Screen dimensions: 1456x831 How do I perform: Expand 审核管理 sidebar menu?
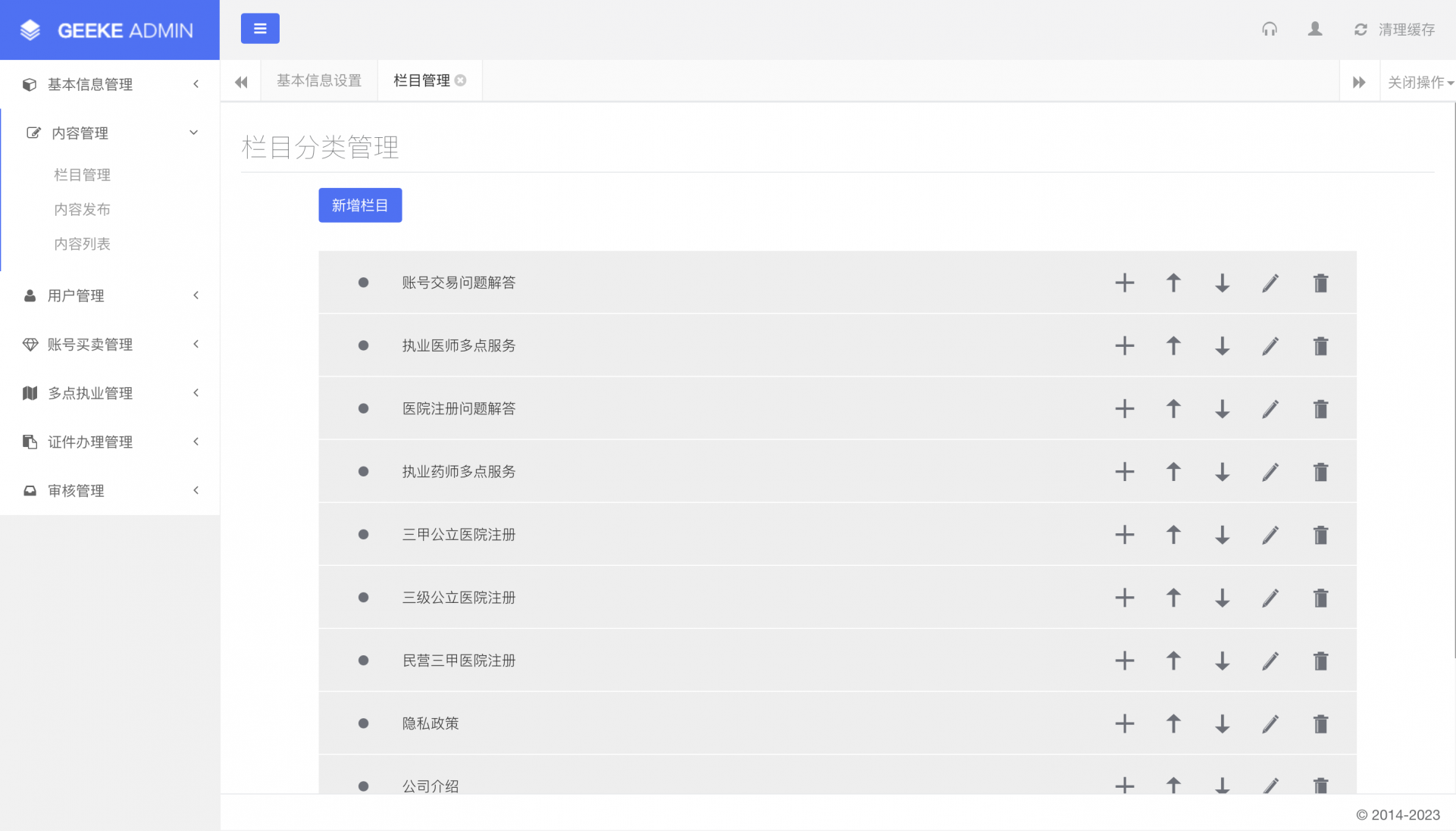click(110, 490)
